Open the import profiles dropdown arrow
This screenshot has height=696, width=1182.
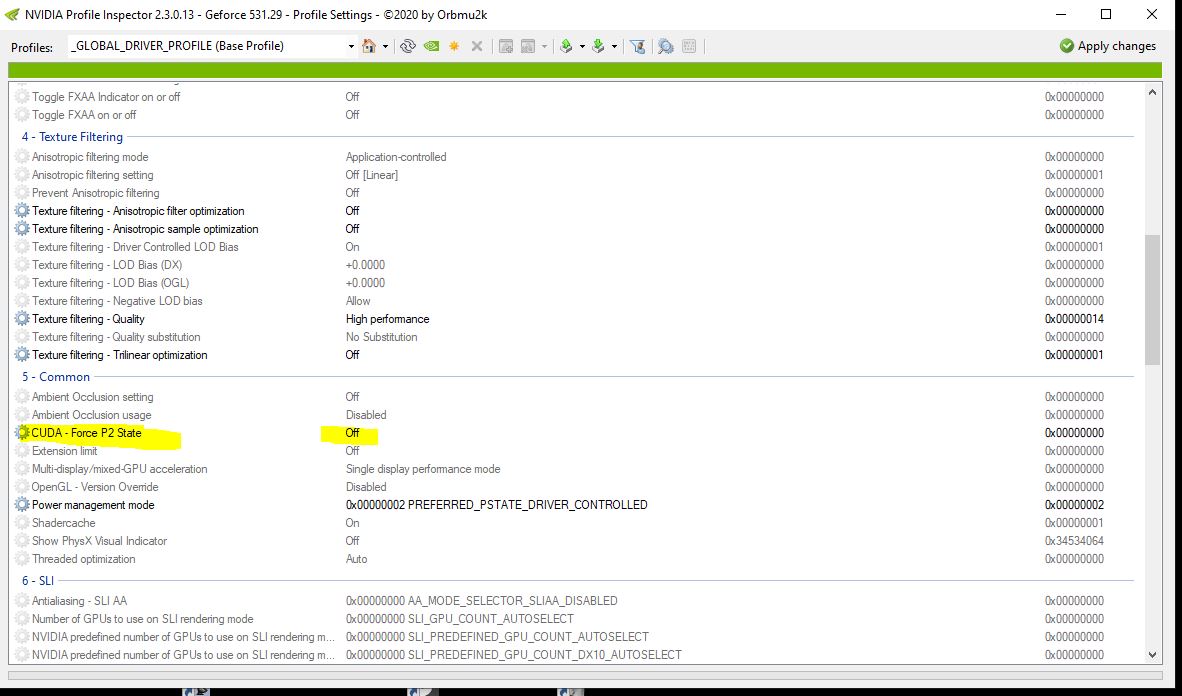[614, 47]
